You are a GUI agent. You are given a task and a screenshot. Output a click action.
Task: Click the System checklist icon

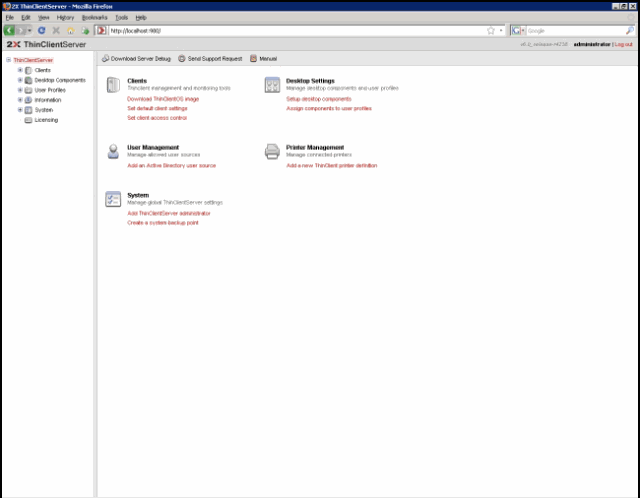(113, 199)
